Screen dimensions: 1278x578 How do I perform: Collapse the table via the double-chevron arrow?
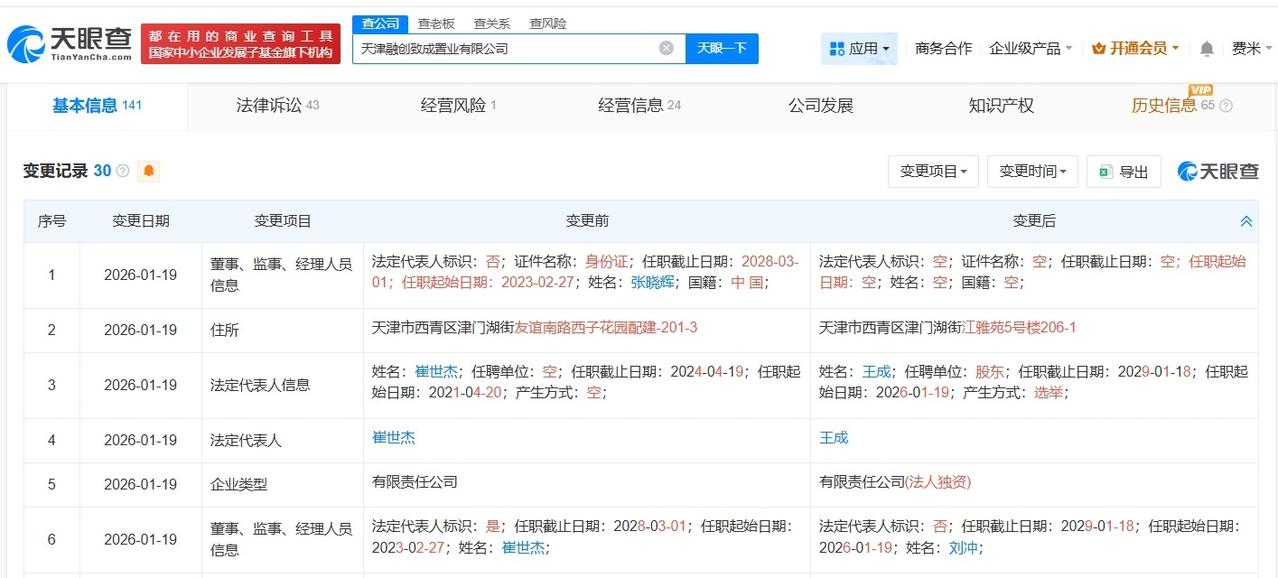[x=1245, y=220]
